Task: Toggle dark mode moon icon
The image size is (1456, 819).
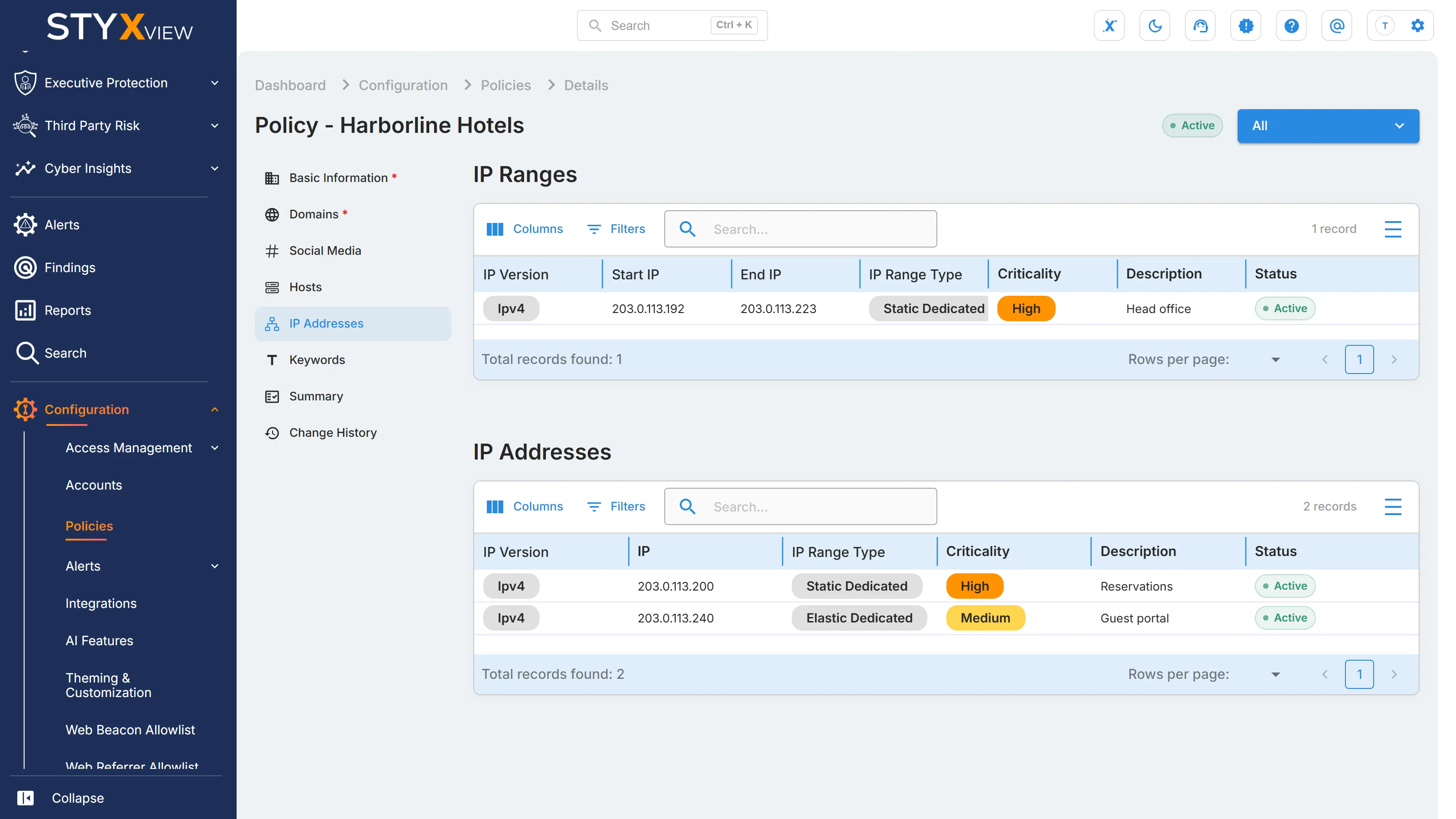Action: [x=1155, y=25]
